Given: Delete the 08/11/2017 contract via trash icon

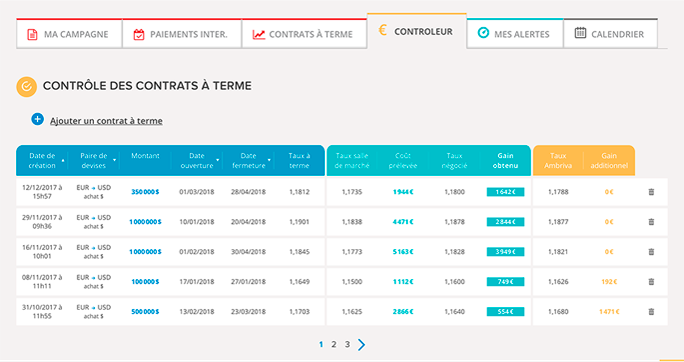Looking at the screenshot, I should (x=651, y=282).
